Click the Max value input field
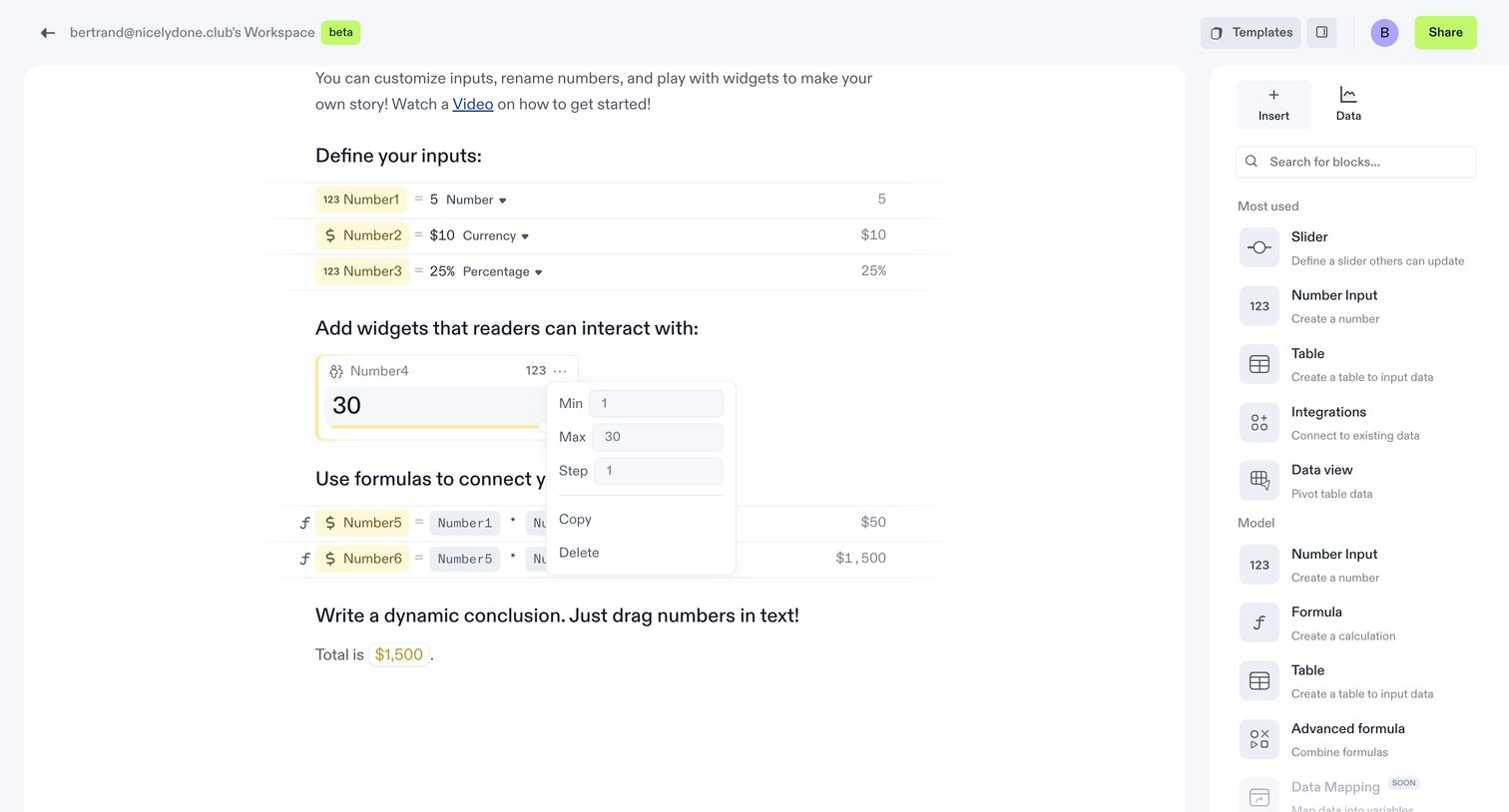Screen dimensions: 1509x812 point(657,437)
